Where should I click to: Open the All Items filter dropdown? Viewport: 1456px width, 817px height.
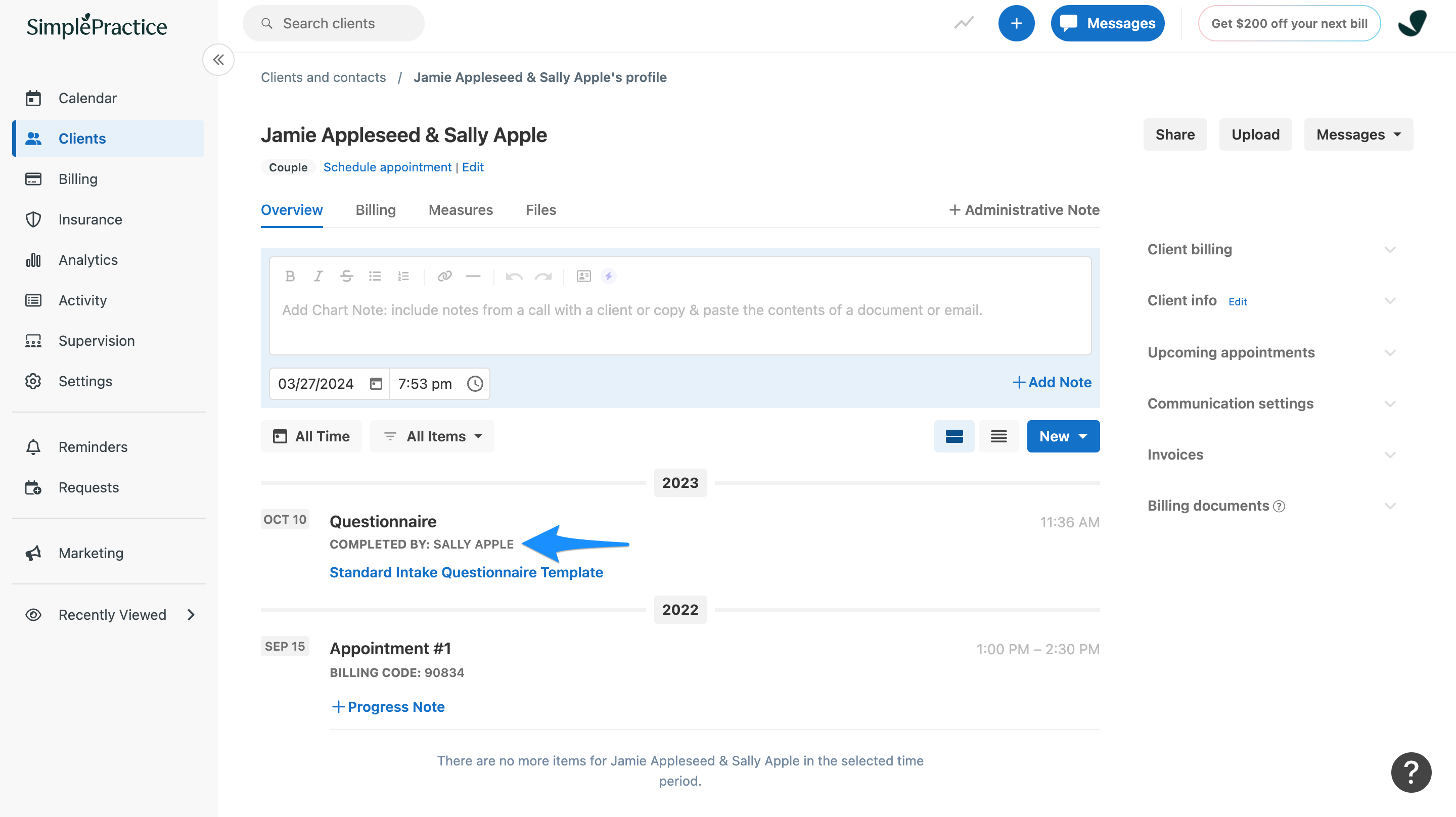(432, 436)
